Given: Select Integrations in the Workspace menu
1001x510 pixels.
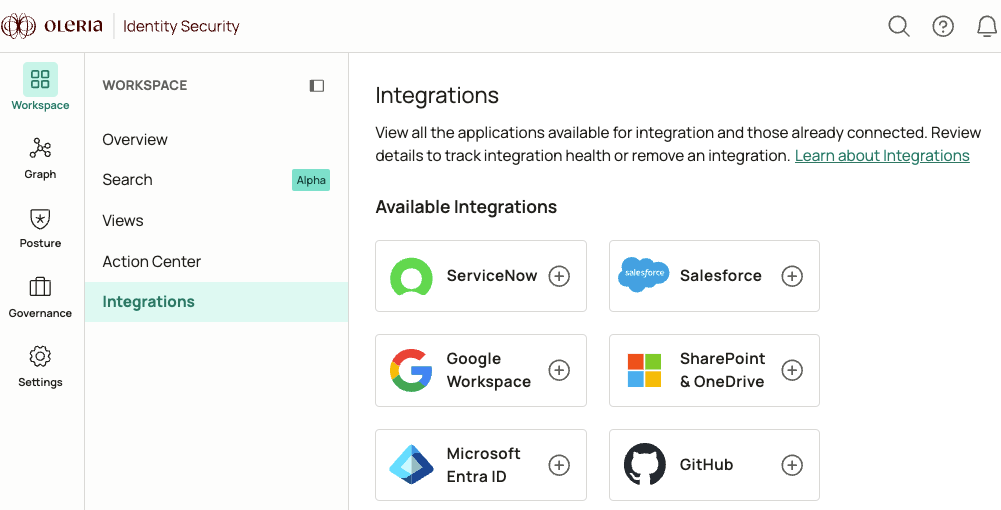Looking at the screenshot, I should [x=216, y=302].
